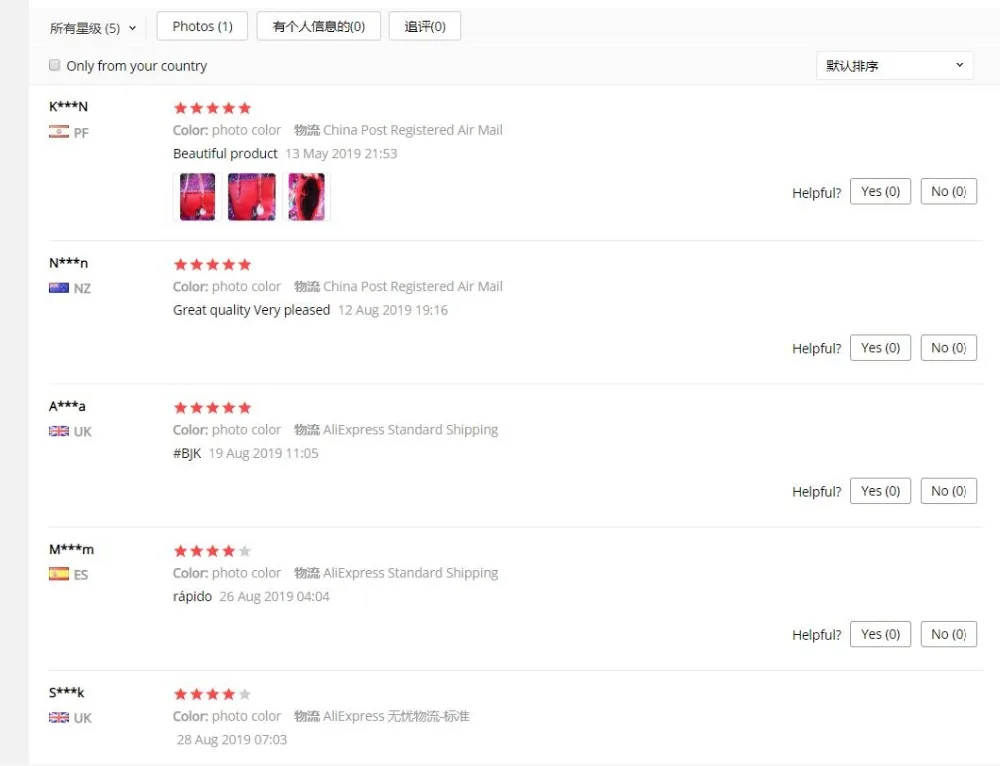
Task: Click reviewer name K***N
Action: (x=68, y=107)
